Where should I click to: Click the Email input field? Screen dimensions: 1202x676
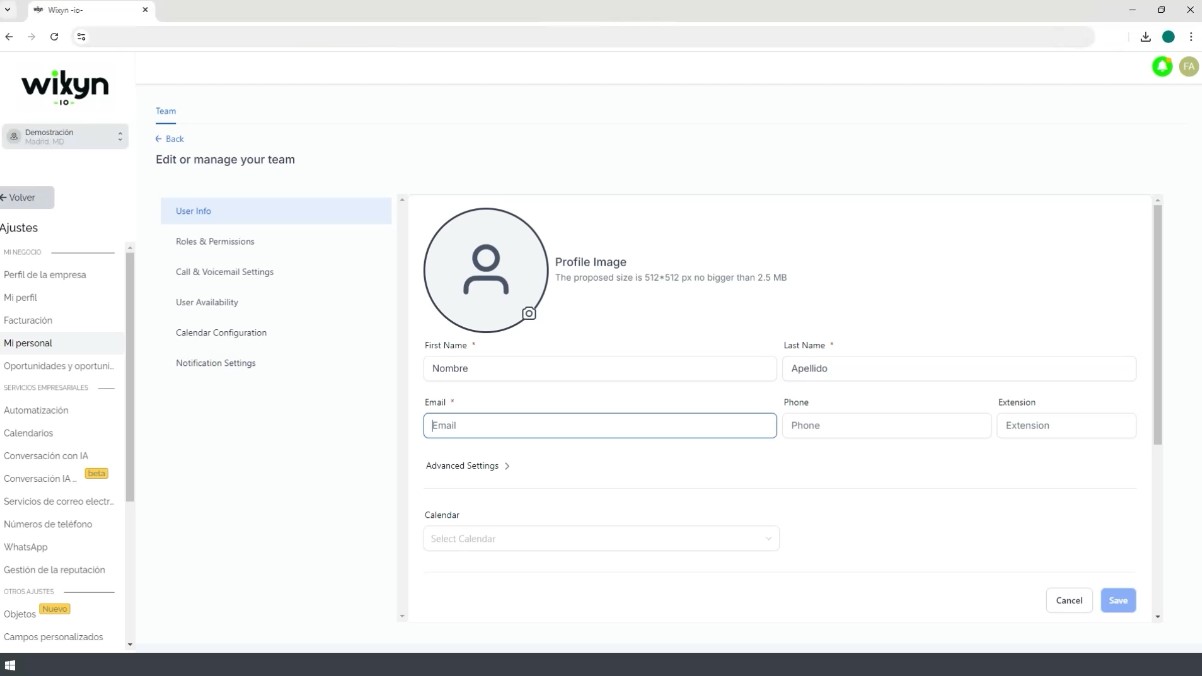point(600,425)
